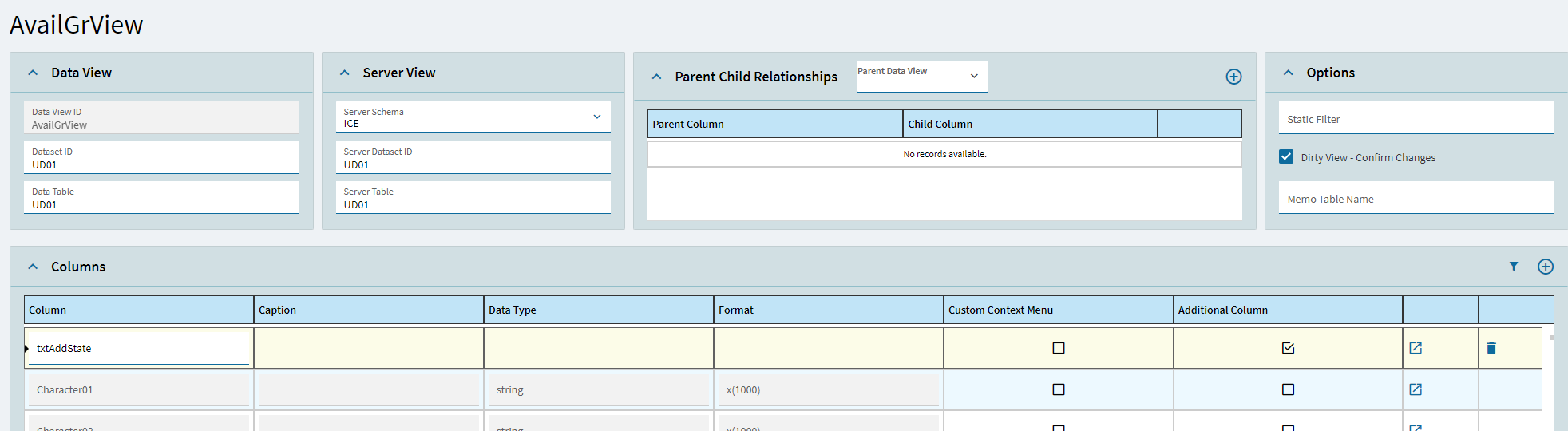The image size is (1568, 431).
Task: Uncheck Dirty View - Confirm Changes
Action: coord(1286,157)
